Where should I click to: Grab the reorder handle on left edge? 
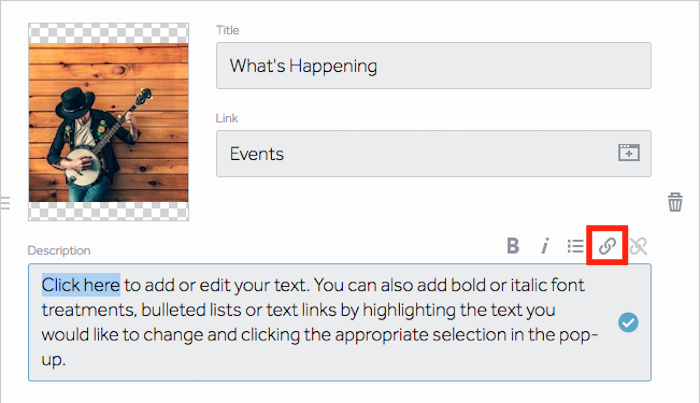(x=5, y=203)
